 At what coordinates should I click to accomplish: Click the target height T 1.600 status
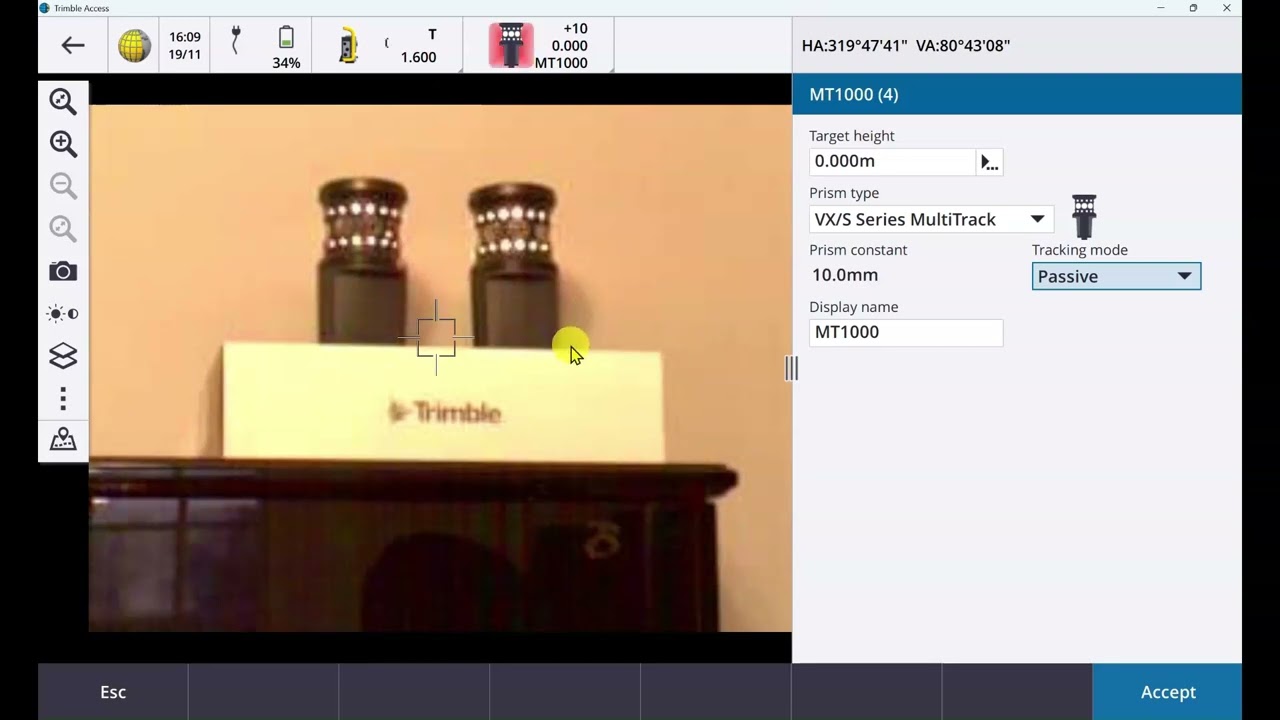pos(418,46)
